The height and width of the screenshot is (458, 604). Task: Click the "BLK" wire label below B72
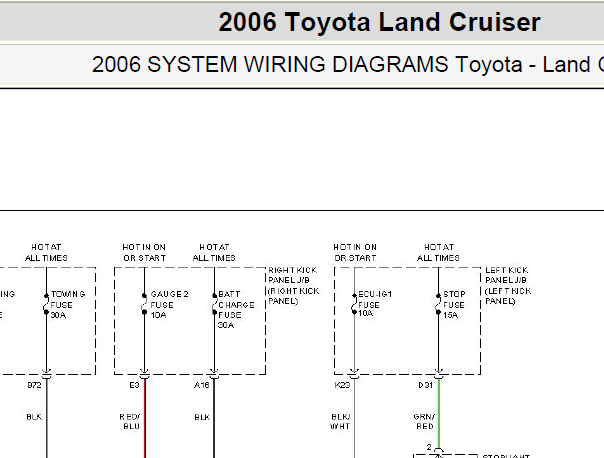coord(34,417)
